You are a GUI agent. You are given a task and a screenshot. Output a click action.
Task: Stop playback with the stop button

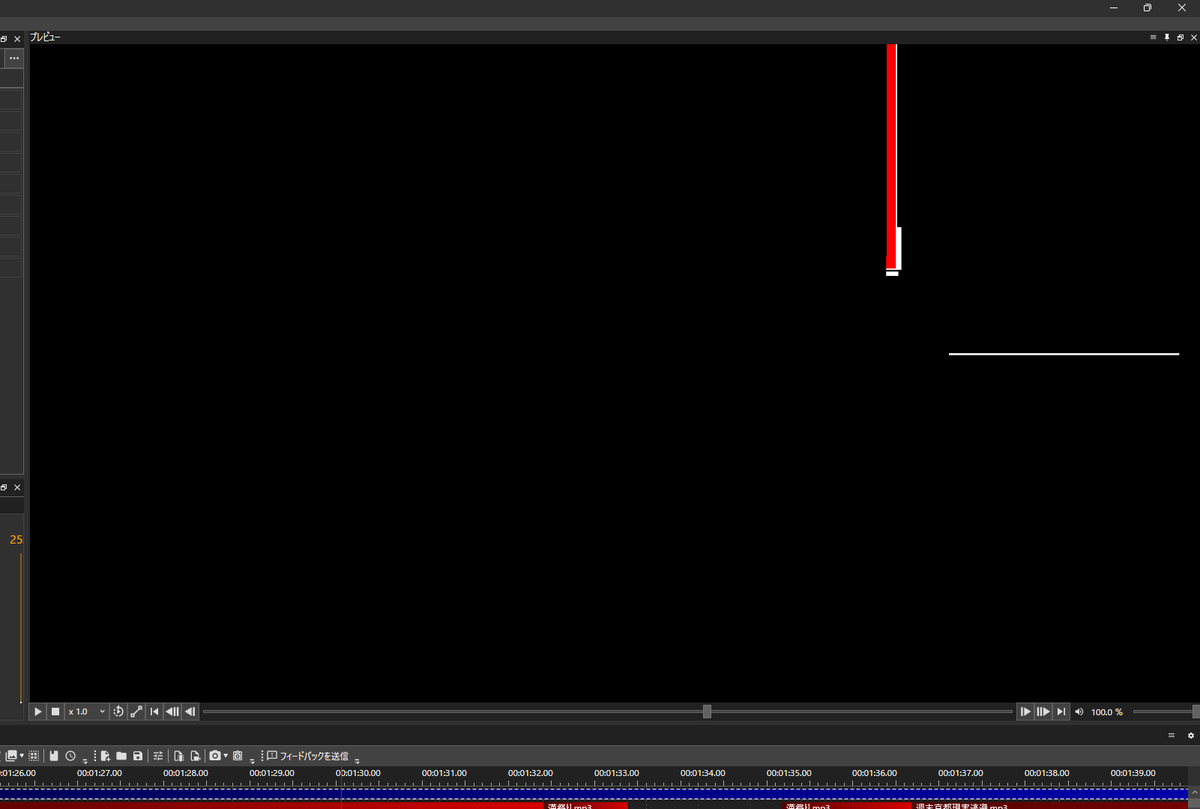(55, 712)
